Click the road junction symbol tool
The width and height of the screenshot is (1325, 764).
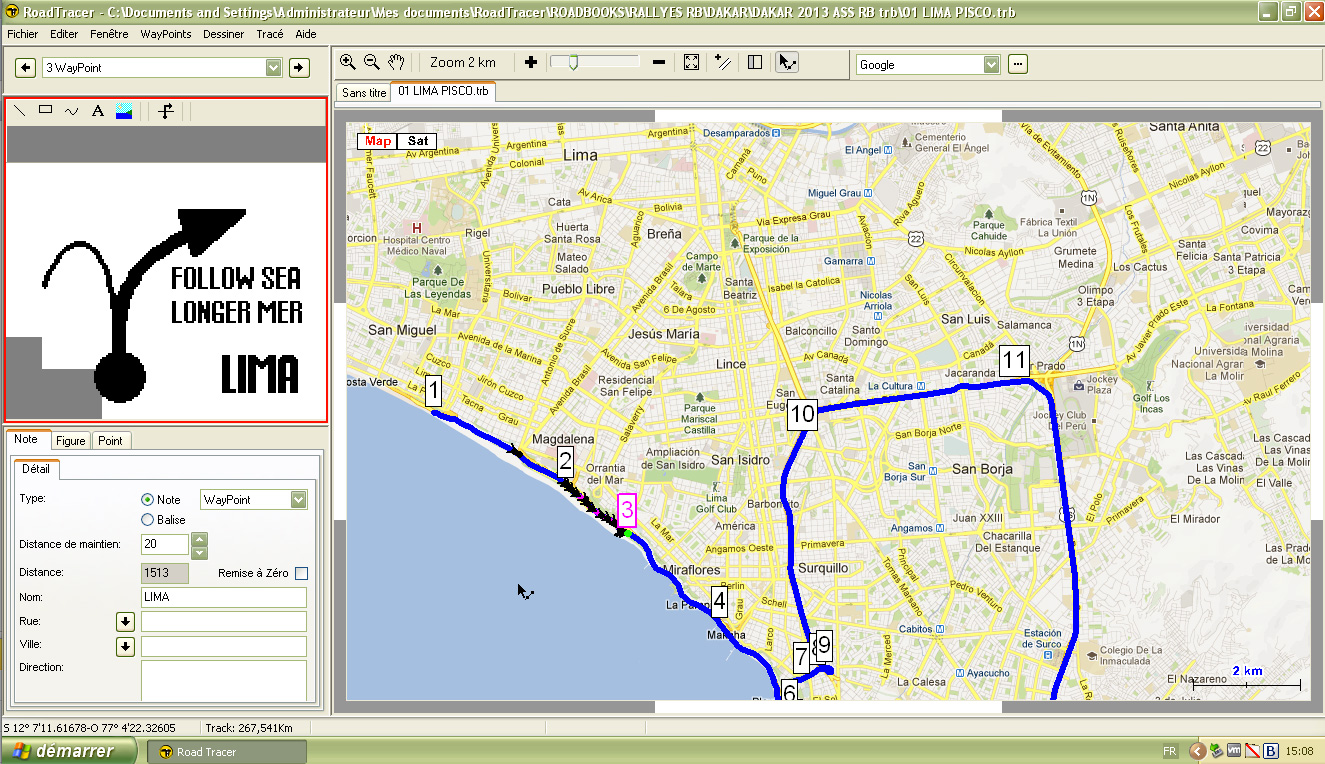[x=167, y=111]
